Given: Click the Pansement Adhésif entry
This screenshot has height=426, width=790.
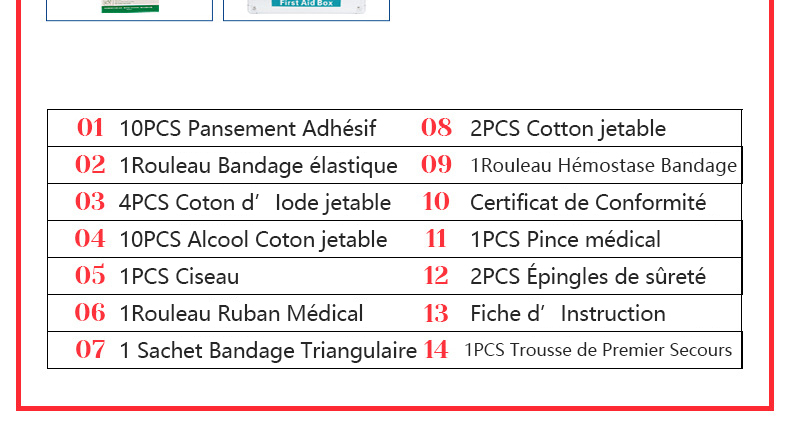Looking at the screenshot, I should [247, 128].
